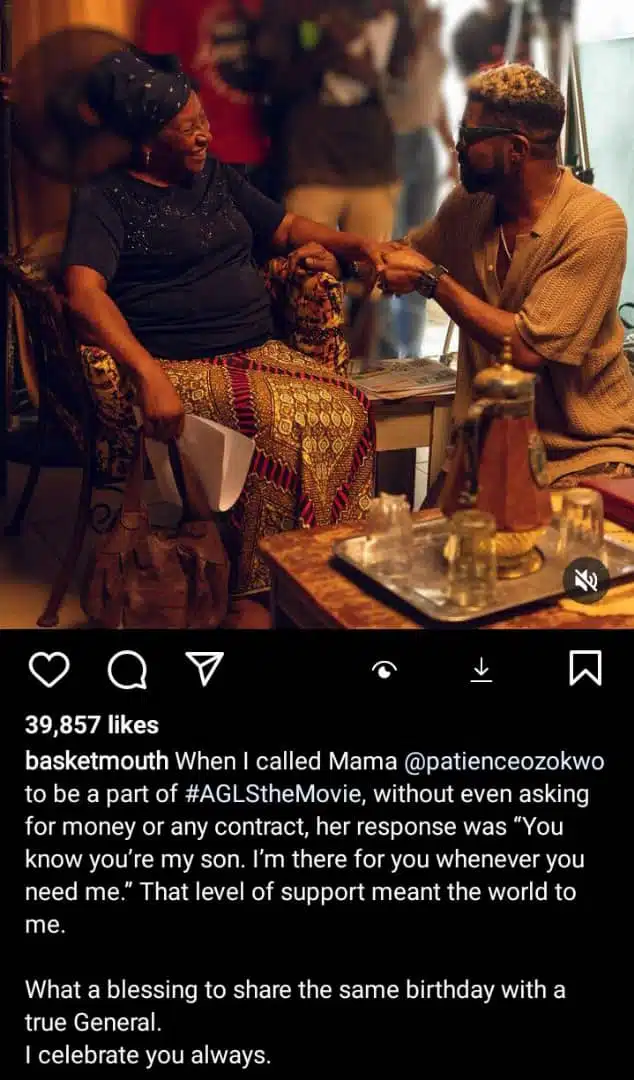The image size is (634, 1080).
Task: Tap the brown handbag on the floor
Action: pos(155,574)
